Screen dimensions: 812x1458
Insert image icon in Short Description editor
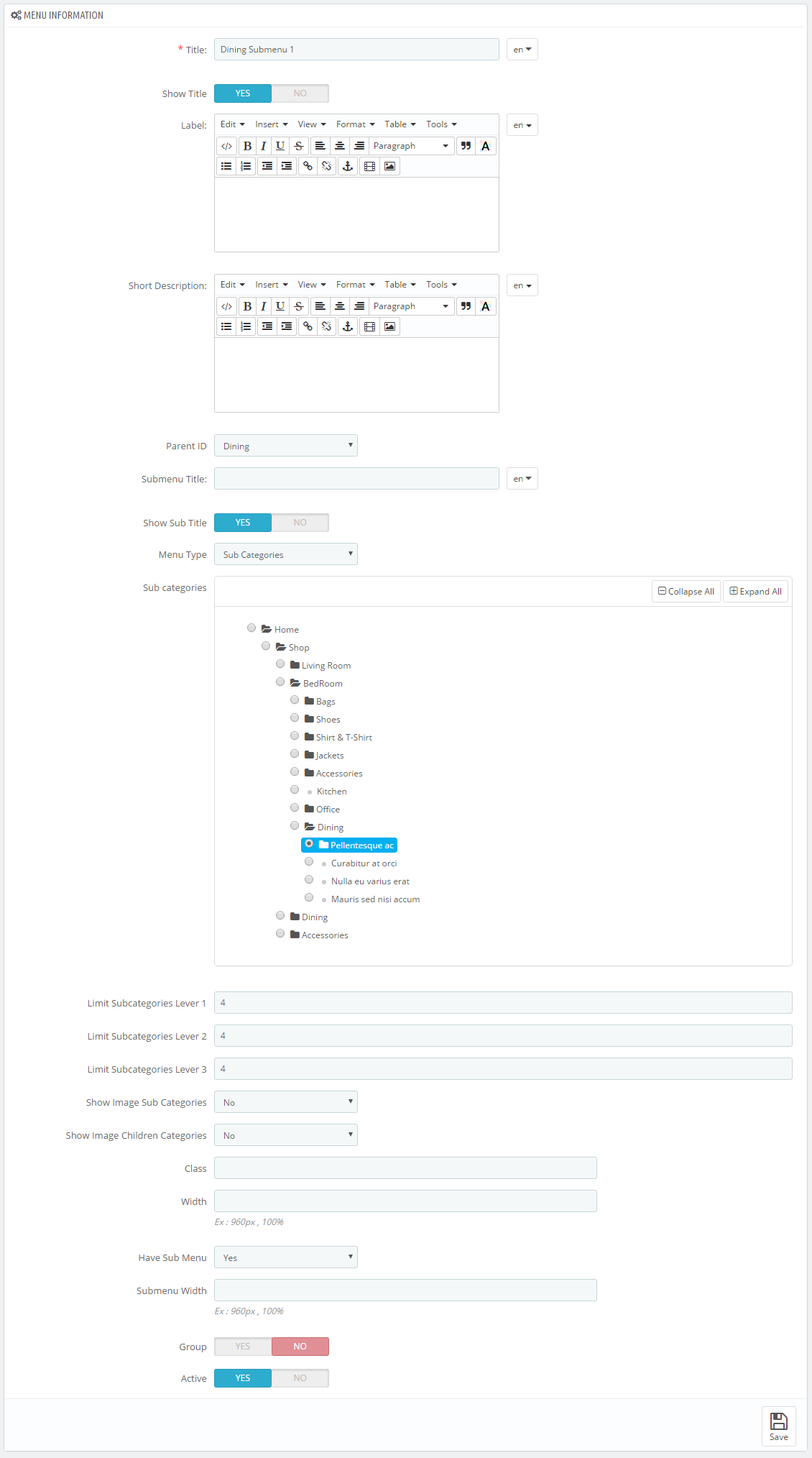[x=389, y=326]
